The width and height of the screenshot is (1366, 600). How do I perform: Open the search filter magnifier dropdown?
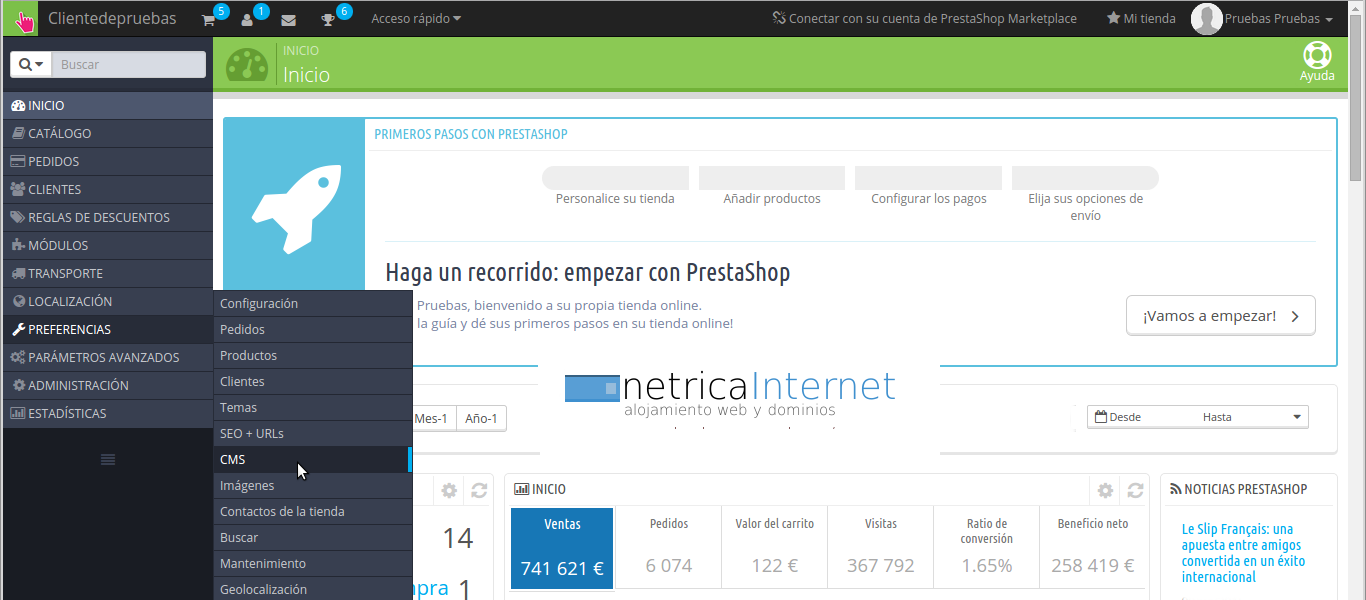pos(31,64)
